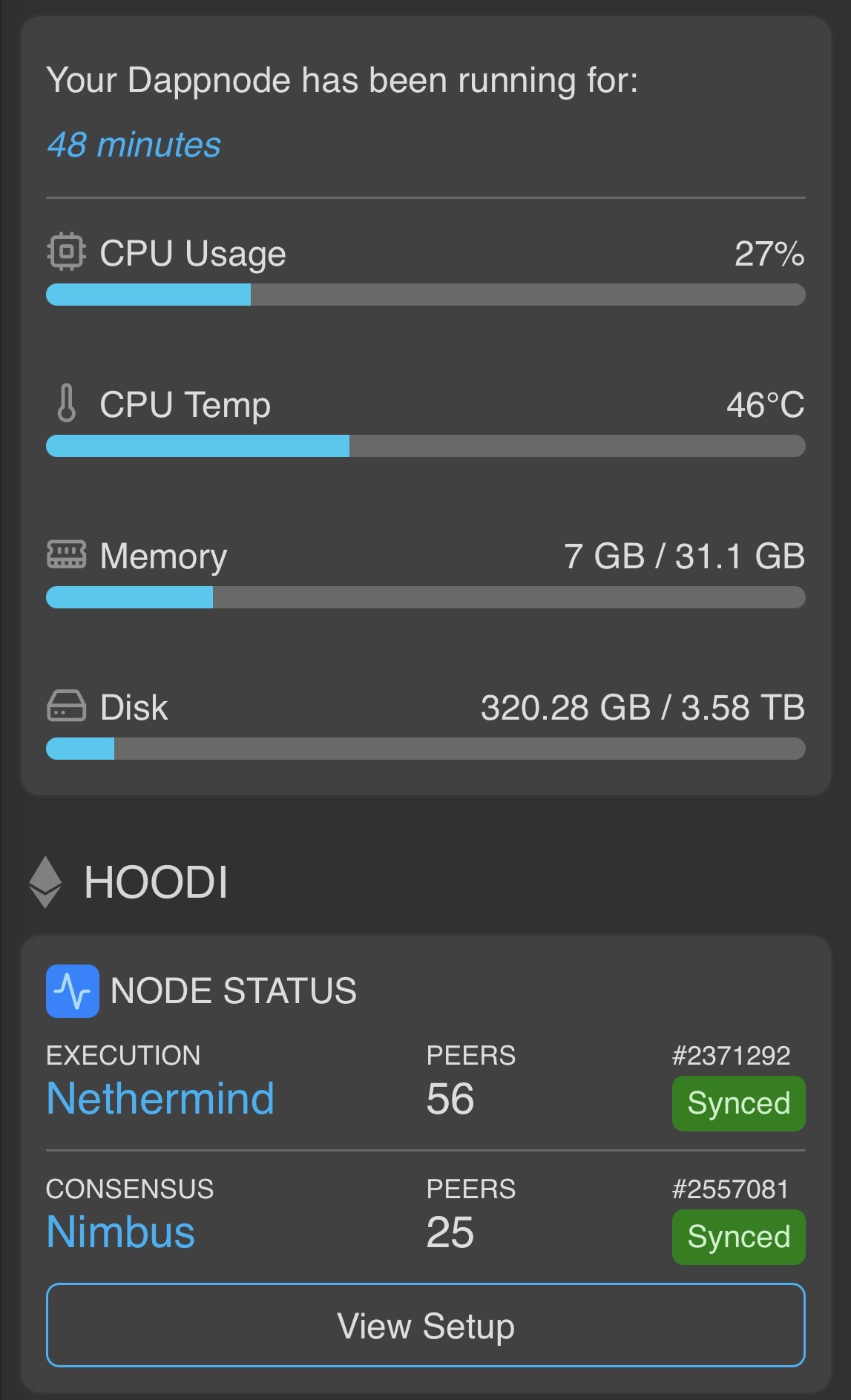The height and width of the screenshot is (1400, 851).
Task: Click the CPU Usage progress bar
Action: (425, 295)
